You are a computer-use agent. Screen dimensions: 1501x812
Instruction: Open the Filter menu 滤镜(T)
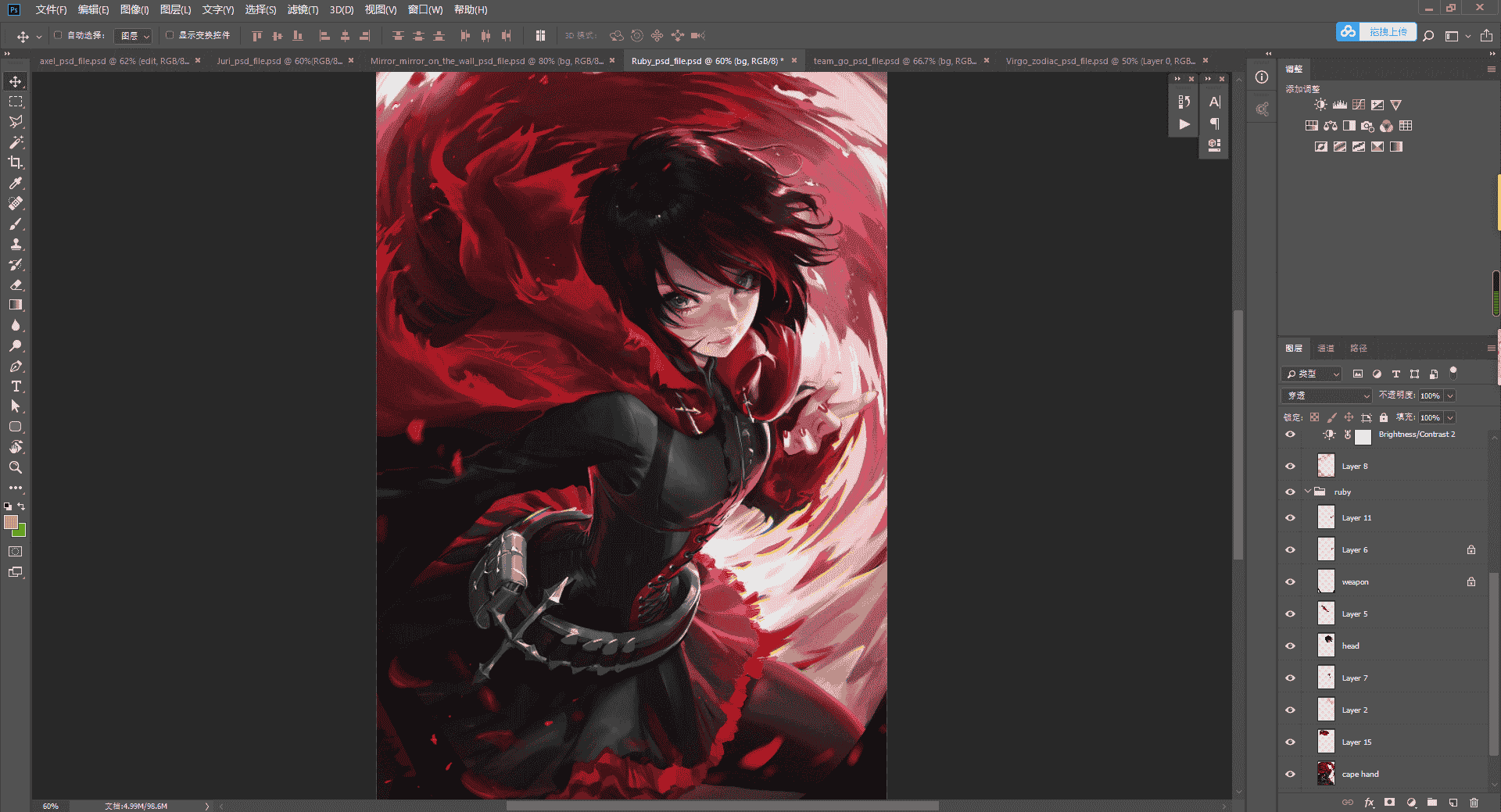[x=303, y=10]
